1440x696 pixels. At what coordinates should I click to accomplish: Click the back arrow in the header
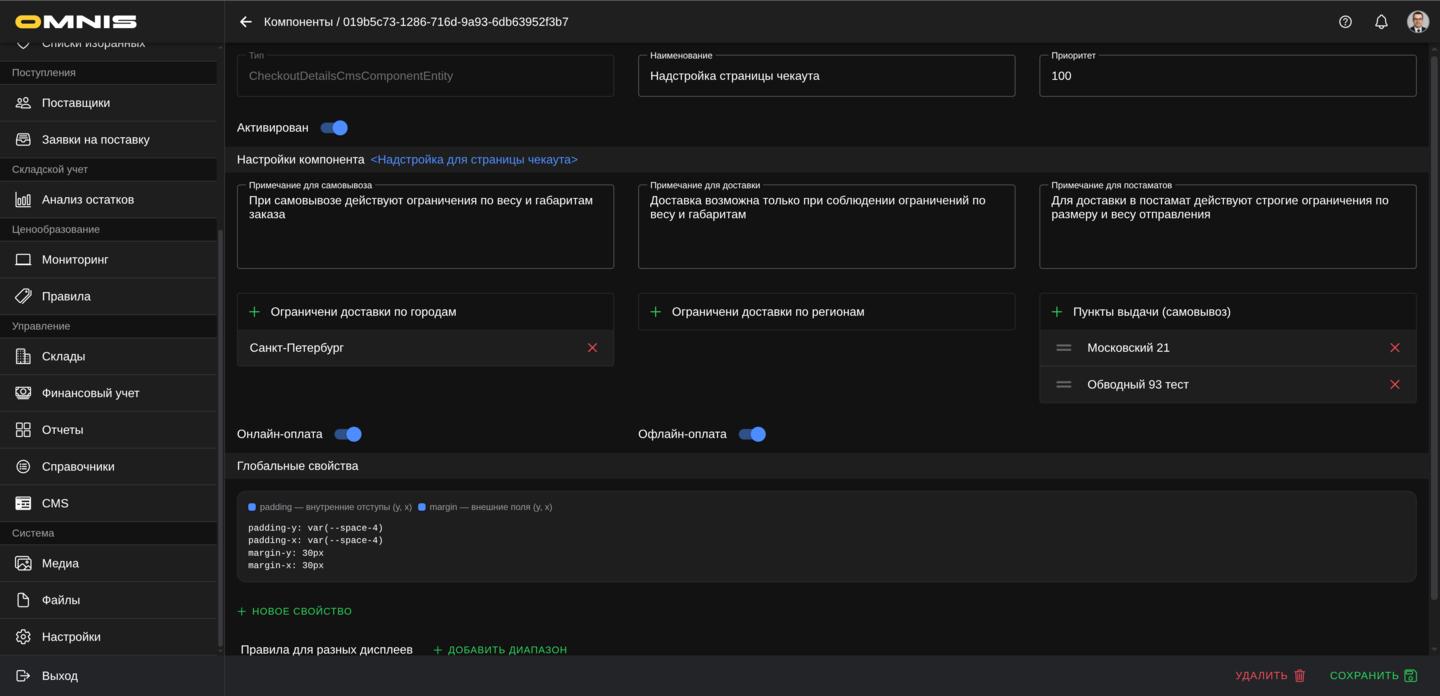pyautogui.click(x=245, y=20)
